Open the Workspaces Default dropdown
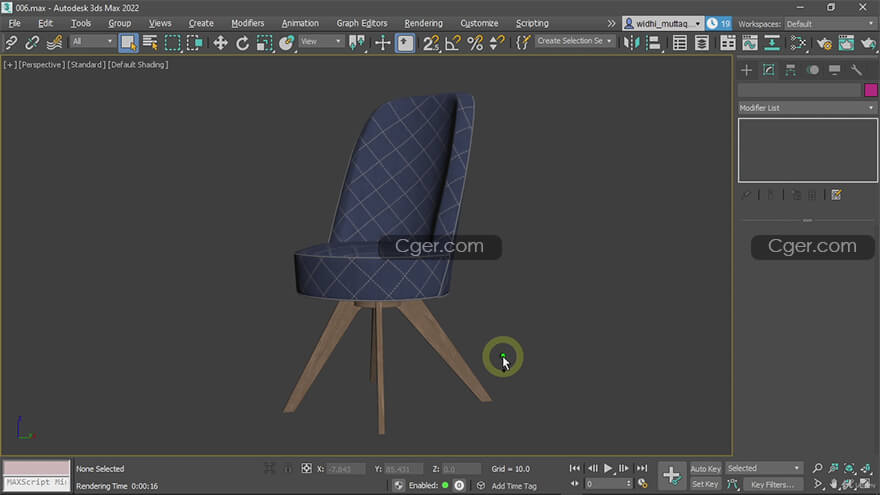 828,23
